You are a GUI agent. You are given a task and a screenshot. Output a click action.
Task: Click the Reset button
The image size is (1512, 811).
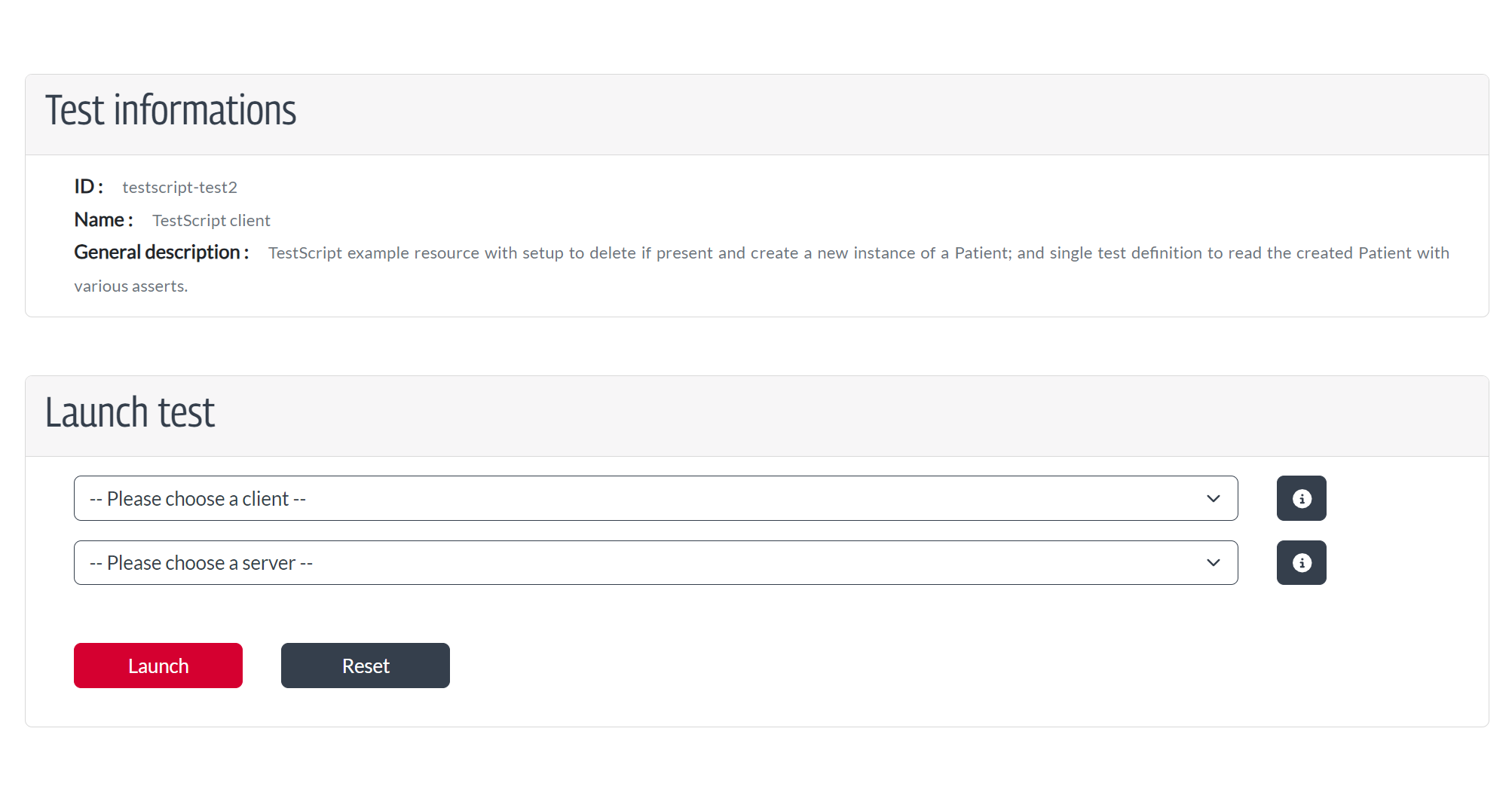366,666
